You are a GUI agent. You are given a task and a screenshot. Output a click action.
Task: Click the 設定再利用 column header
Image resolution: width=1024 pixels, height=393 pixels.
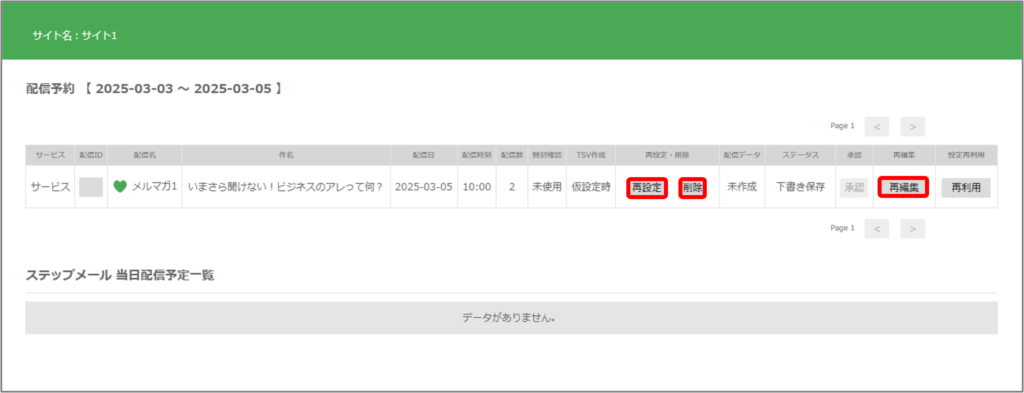tap(967, 155)
